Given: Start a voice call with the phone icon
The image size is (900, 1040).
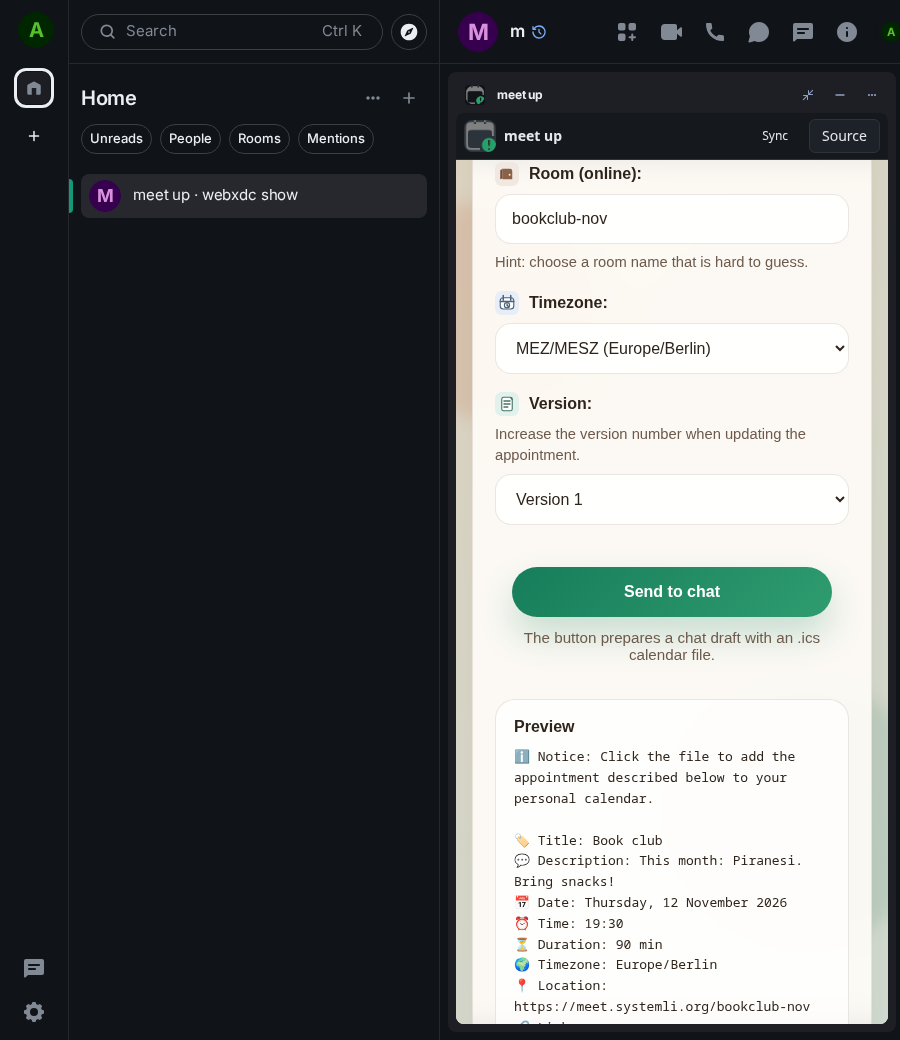Looking at the screenshot, I should (x=714, y=32).
